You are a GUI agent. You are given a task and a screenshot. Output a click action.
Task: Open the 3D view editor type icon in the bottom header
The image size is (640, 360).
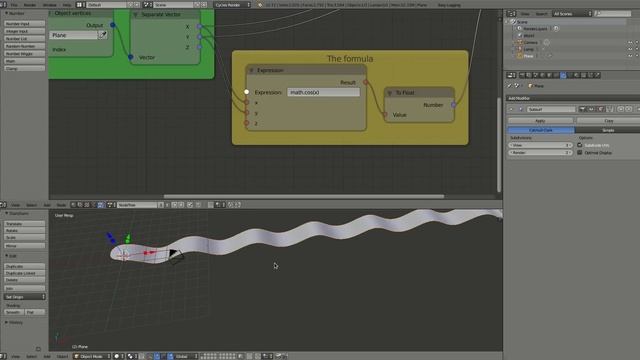(3, 356)
